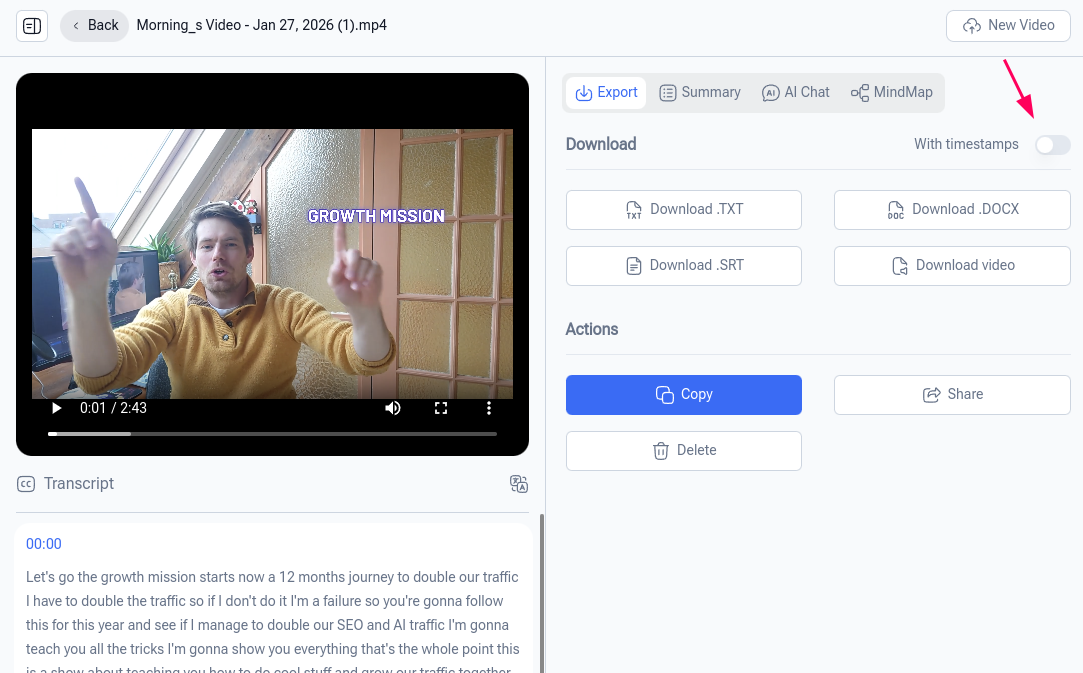Toggle the sidebar panel icon
Image resolution: width=1083 pixels, height=673 pixels.
[32, 26]
